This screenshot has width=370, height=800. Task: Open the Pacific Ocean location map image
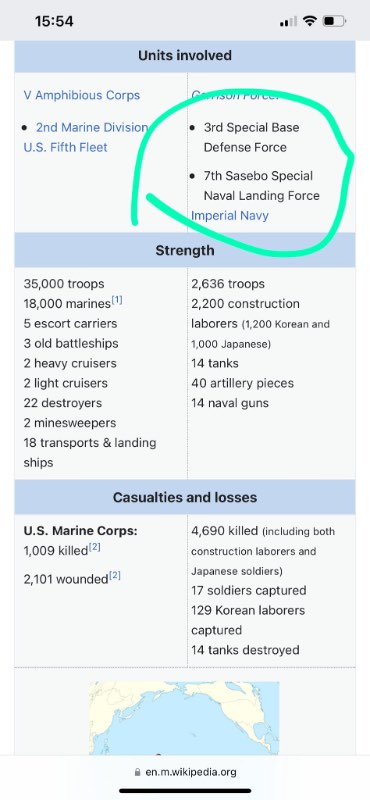tap(184, 718)
